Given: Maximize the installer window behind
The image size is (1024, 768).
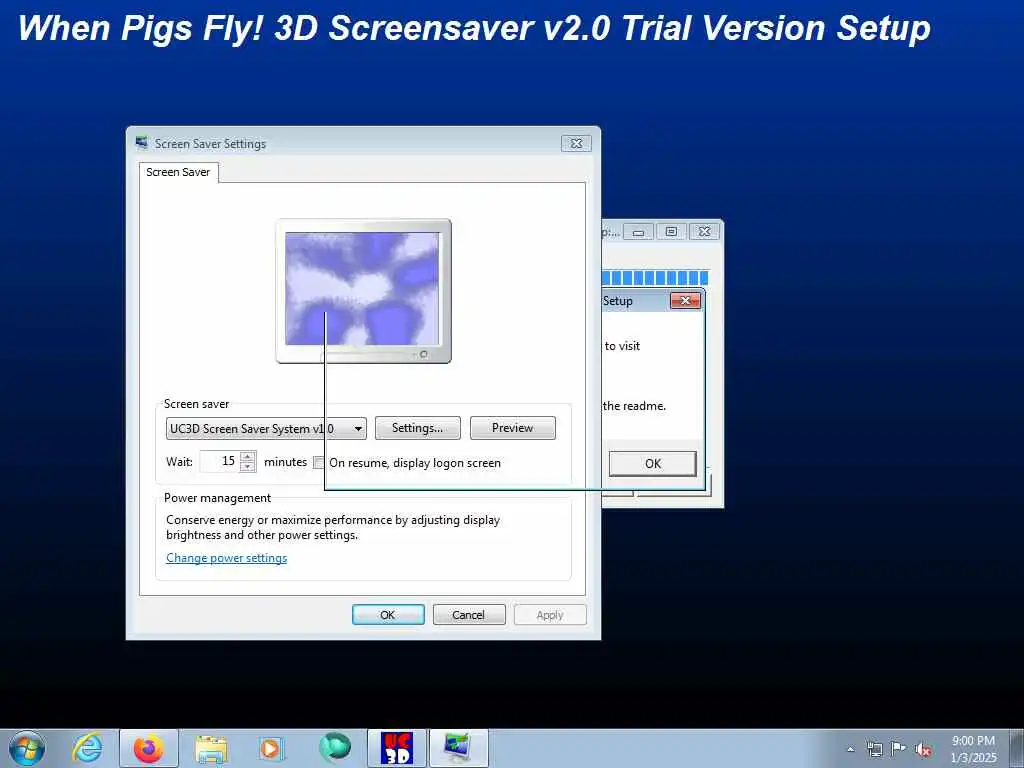Looking at the screenshot, I should click(671, 232).
